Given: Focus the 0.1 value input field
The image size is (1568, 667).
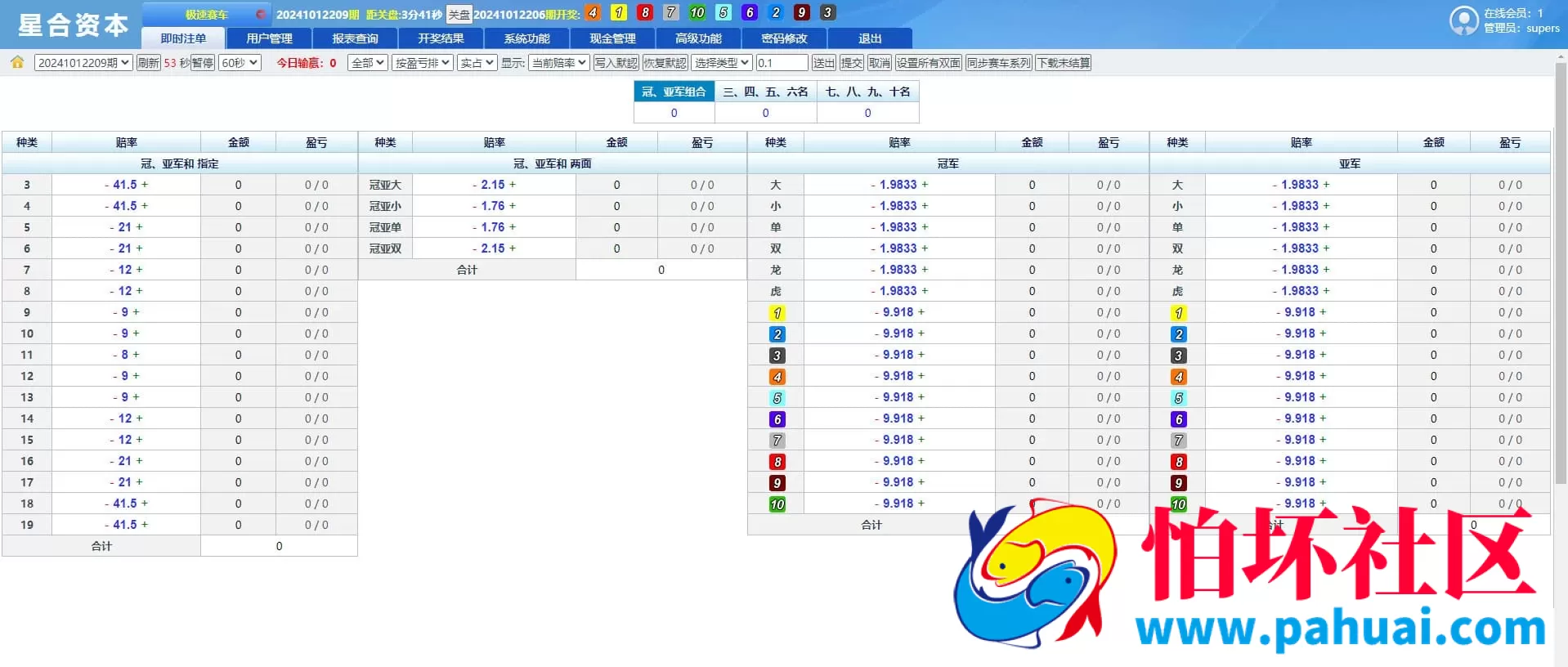Looking at the screenshot, I should [782, 63].
